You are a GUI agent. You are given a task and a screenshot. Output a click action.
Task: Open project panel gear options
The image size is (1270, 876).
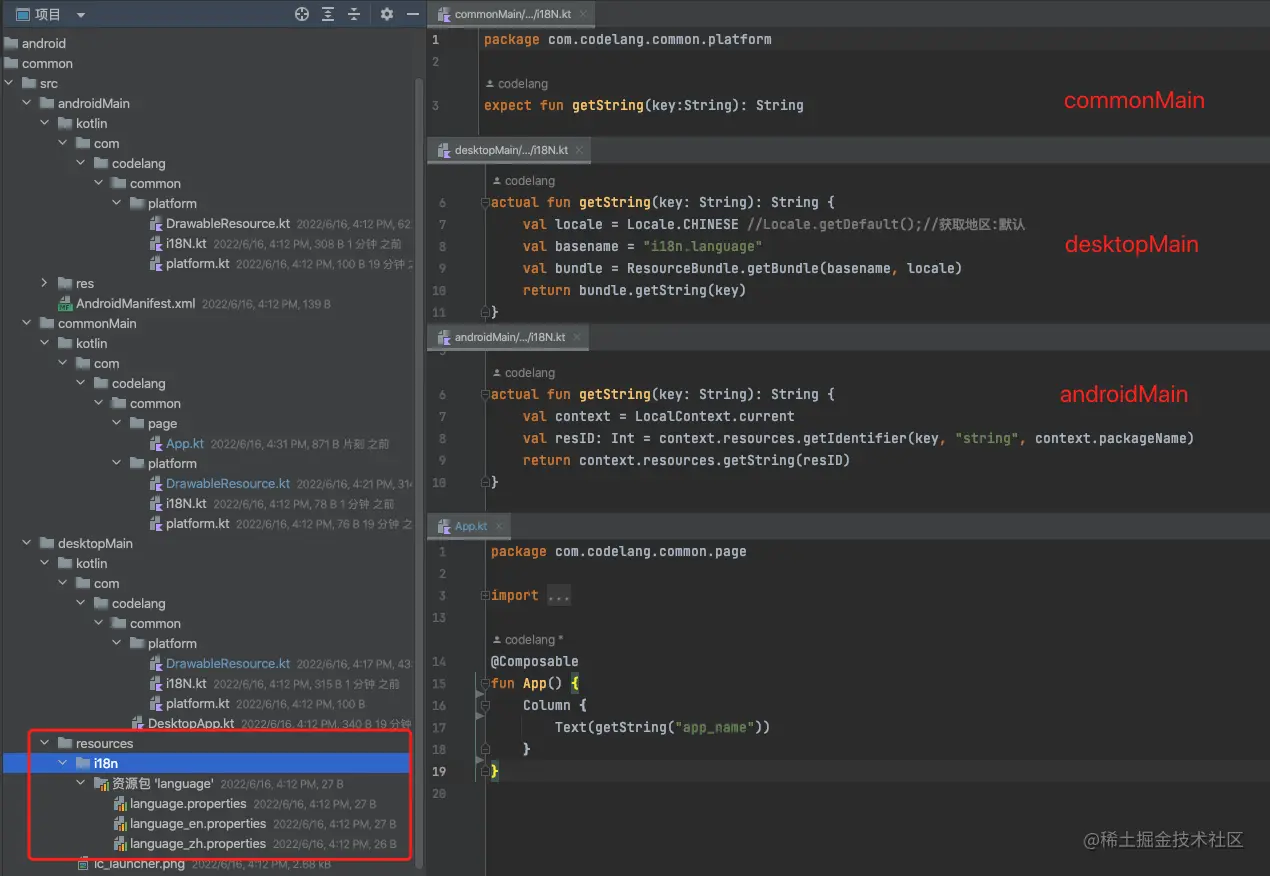[x=387, y=14]
